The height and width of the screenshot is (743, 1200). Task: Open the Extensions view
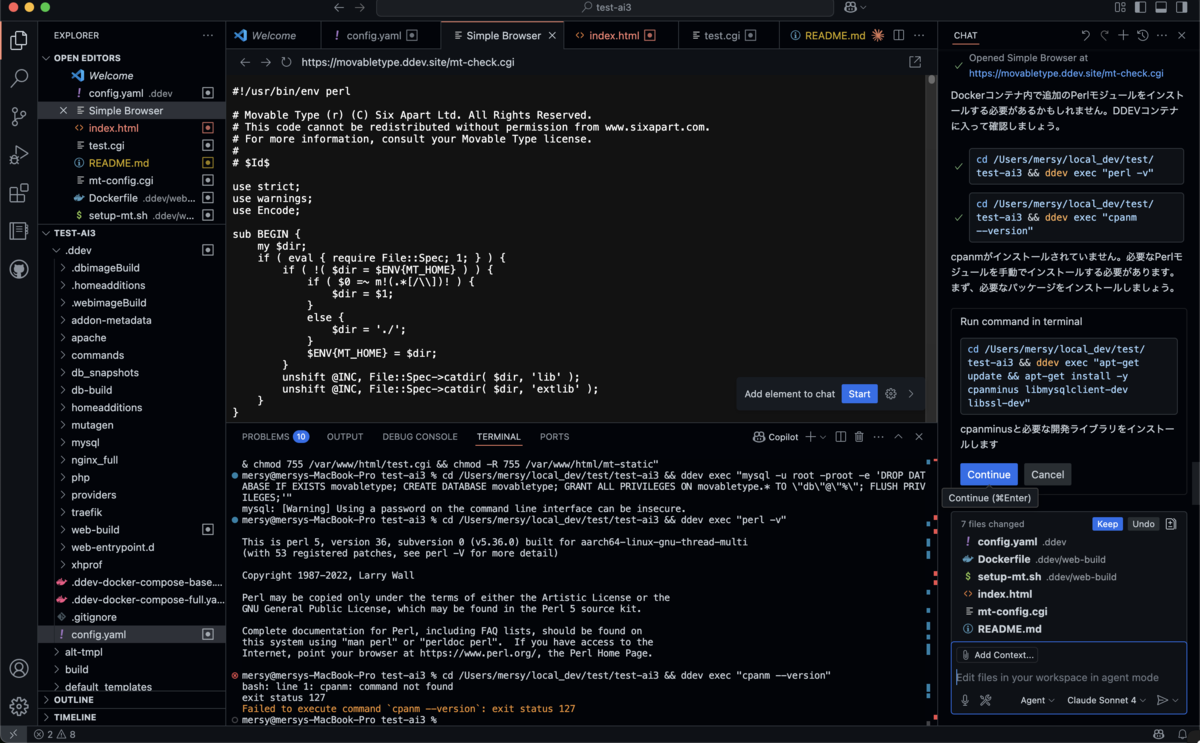(19, 193)
